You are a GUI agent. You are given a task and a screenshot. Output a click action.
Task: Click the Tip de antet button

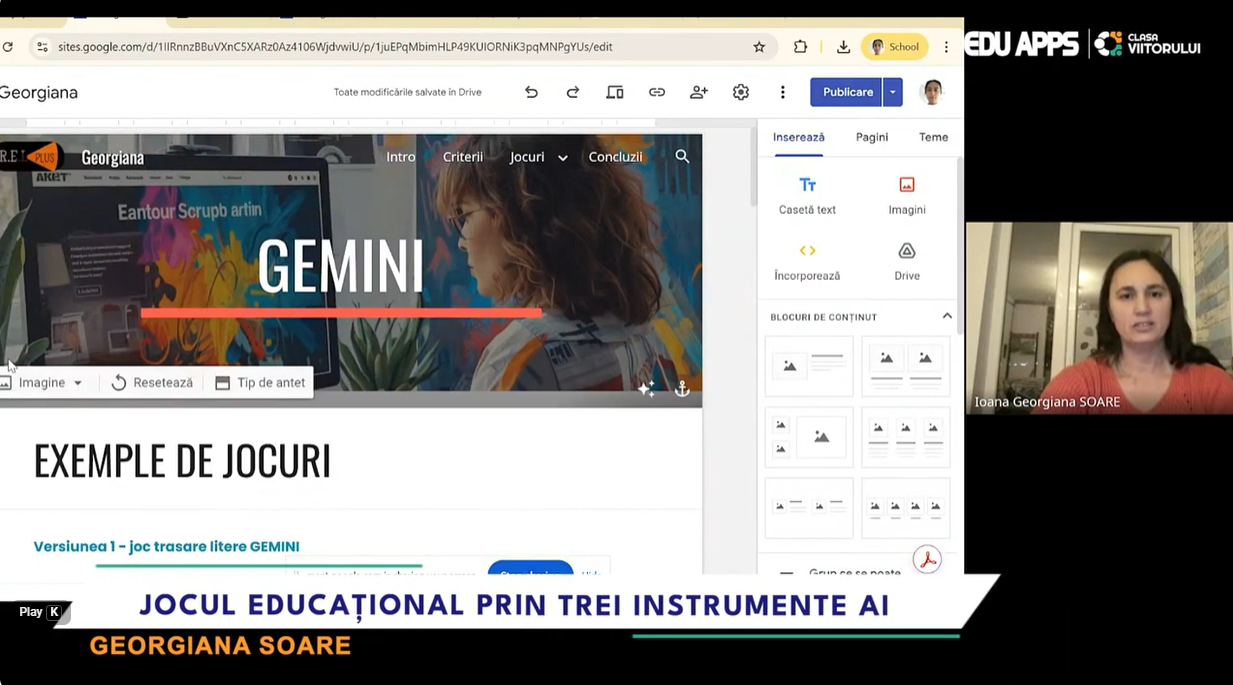coord(260,383)
